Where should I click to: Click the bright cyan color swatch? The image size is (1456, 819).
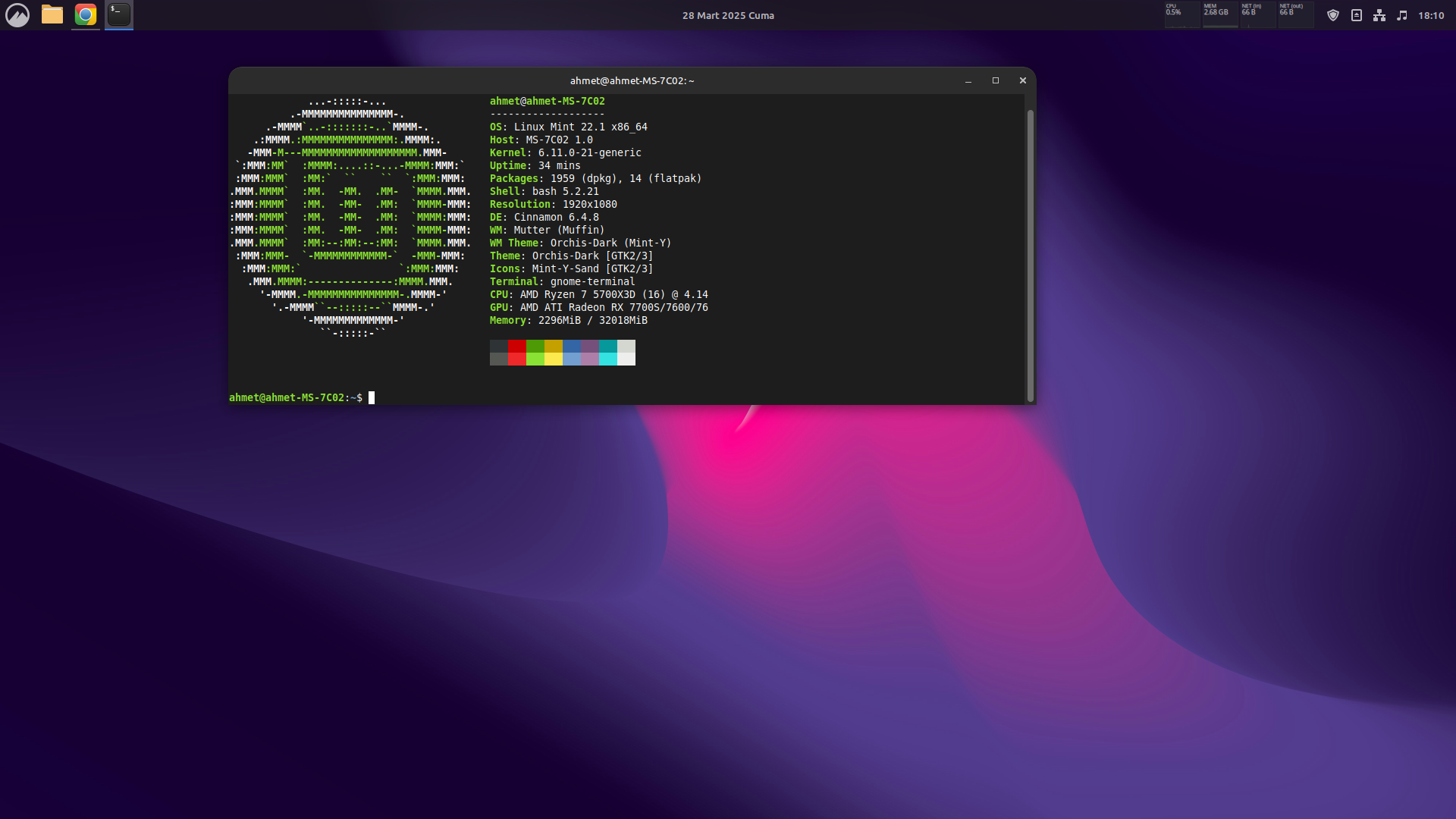(x=608, y=359)
